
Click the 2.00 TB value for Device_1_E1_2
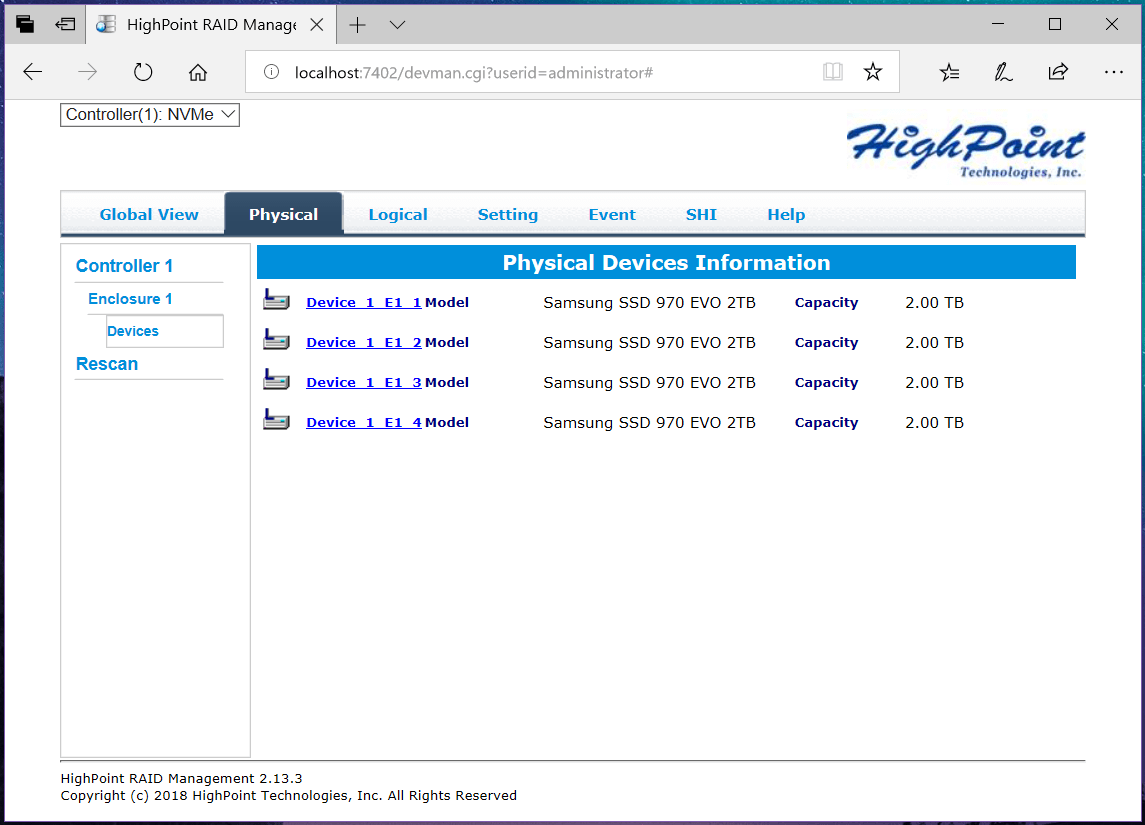(x=934, y=342)
